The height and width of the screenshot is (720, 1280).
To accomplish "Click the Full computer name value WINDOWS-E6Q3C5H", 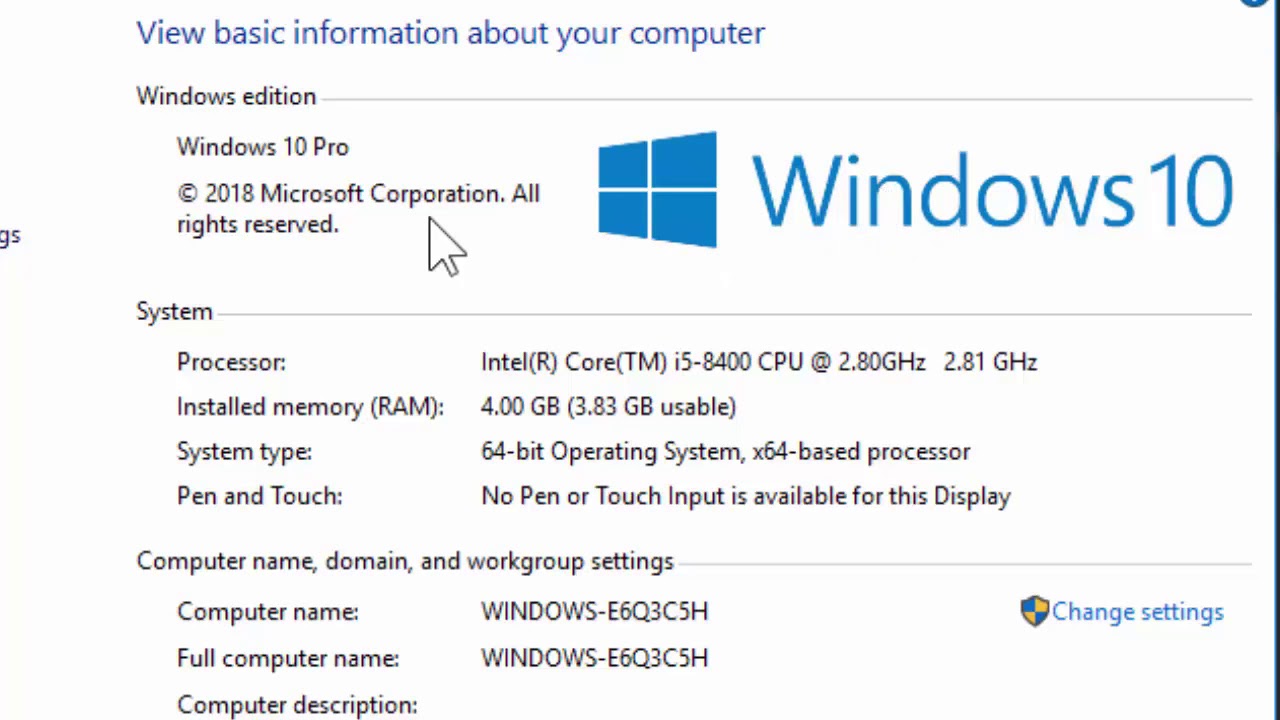I will (594, 659).
